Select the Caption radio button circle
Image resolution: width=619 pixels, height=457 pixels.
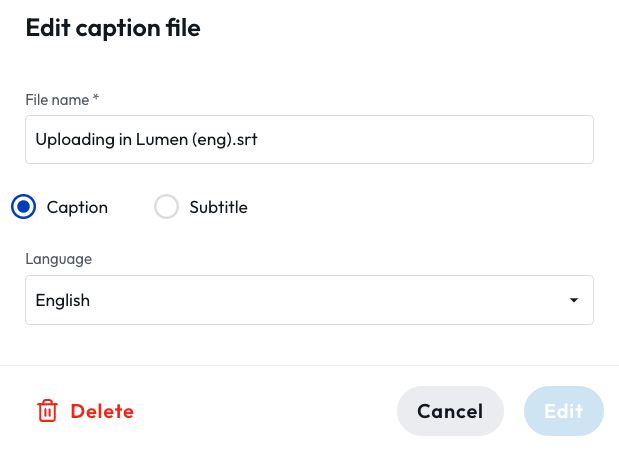(x=23, y=206)
